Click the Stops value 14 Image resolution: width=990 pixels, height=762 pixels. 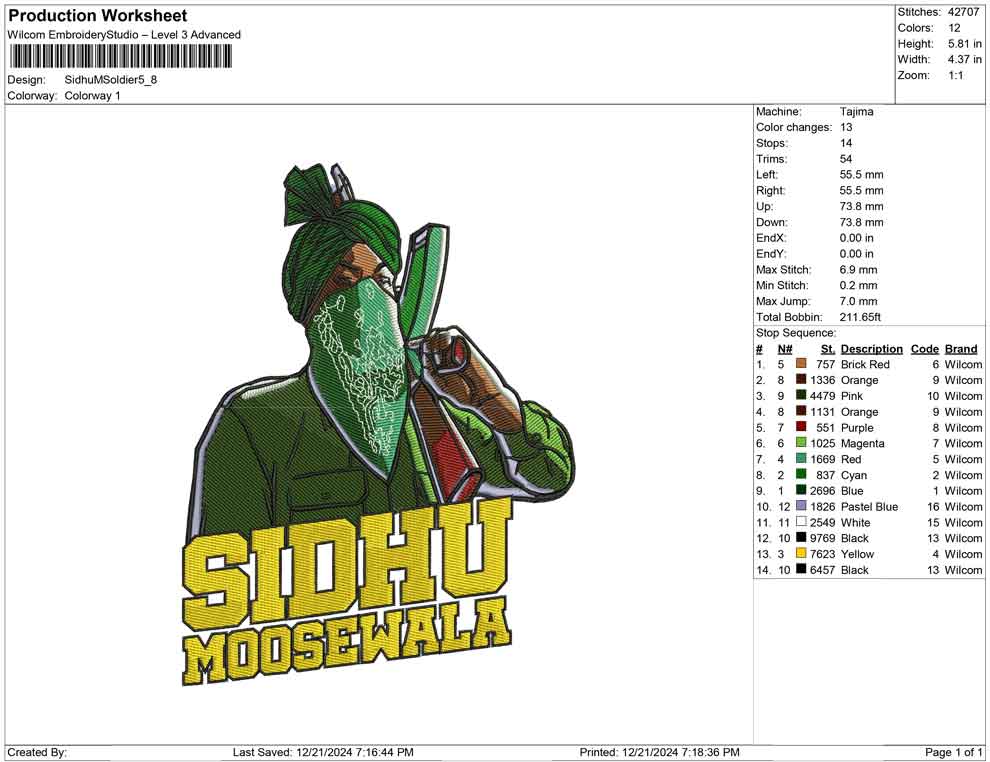846,143
